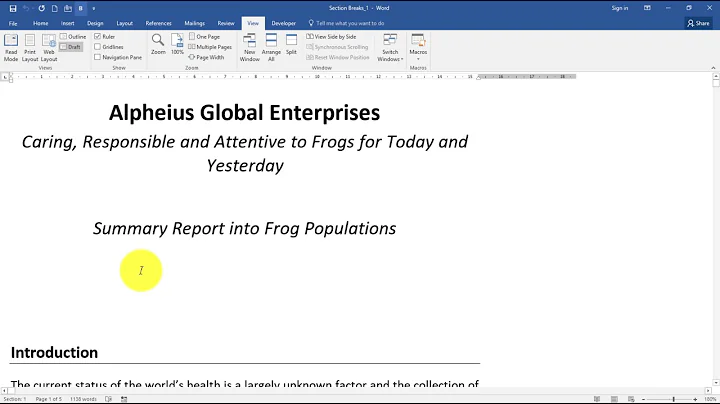Image resolution: width=720 pixels, height=404 pixels.
Task: Switch to Web Layout view
Action: coord(49,47)
